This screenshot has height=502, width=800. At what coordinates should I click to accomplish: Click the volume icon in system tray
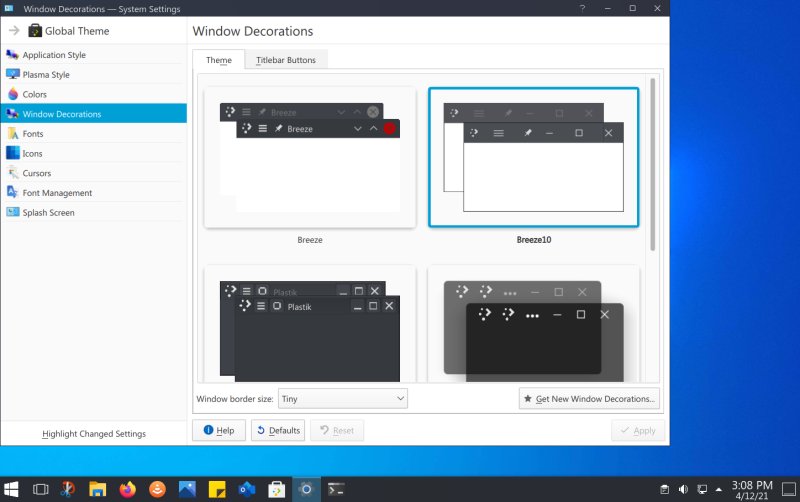click(683, 489)
